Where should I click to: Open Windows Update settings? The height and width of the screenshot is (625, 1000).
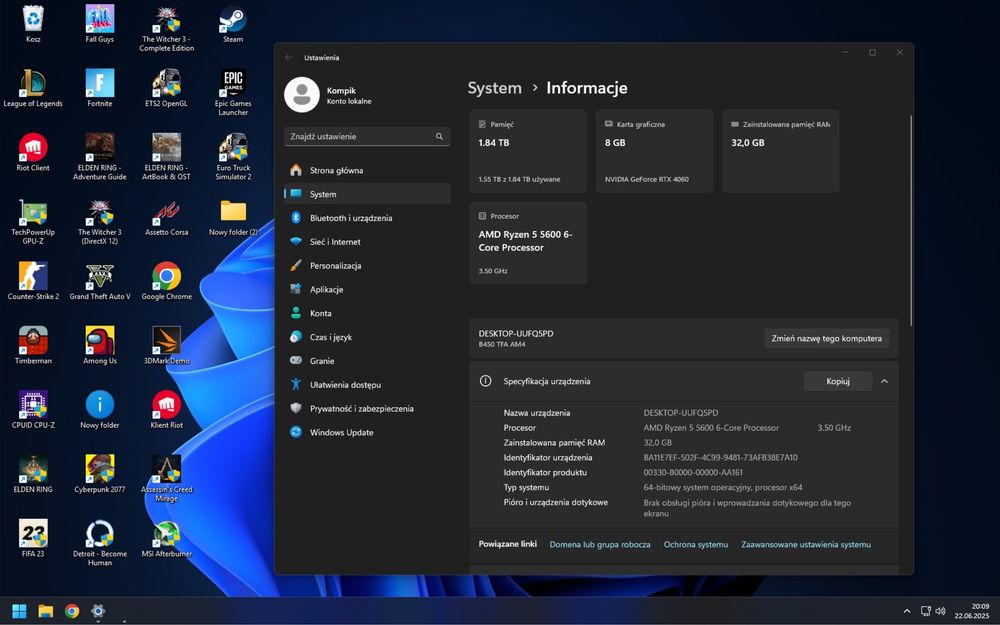click(367, 432)
